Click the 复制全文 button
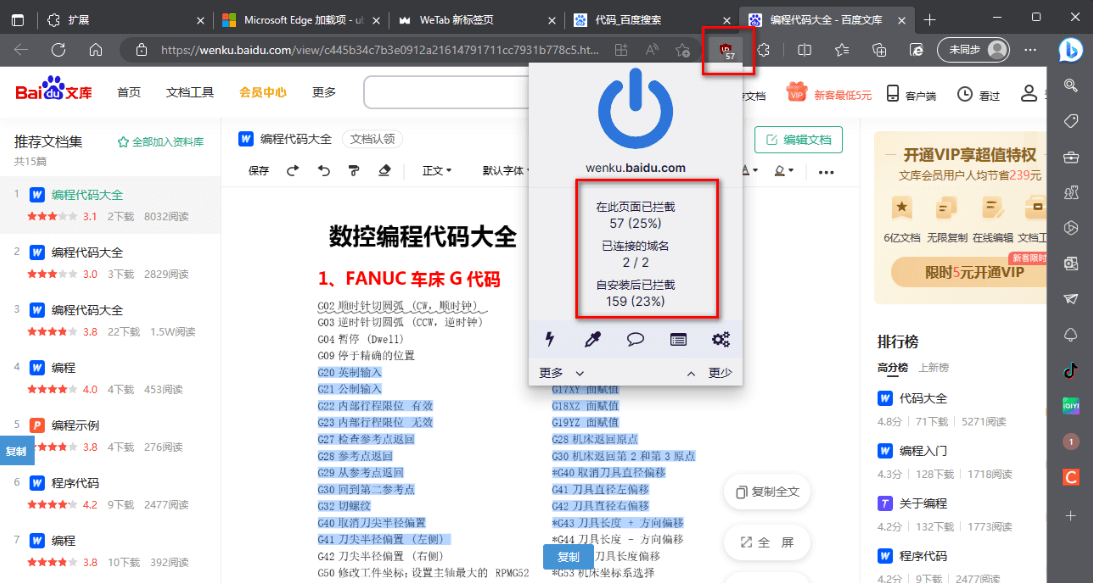Image resolution: width=1093 pixels, height=583 pixels. tap(767, 492)
